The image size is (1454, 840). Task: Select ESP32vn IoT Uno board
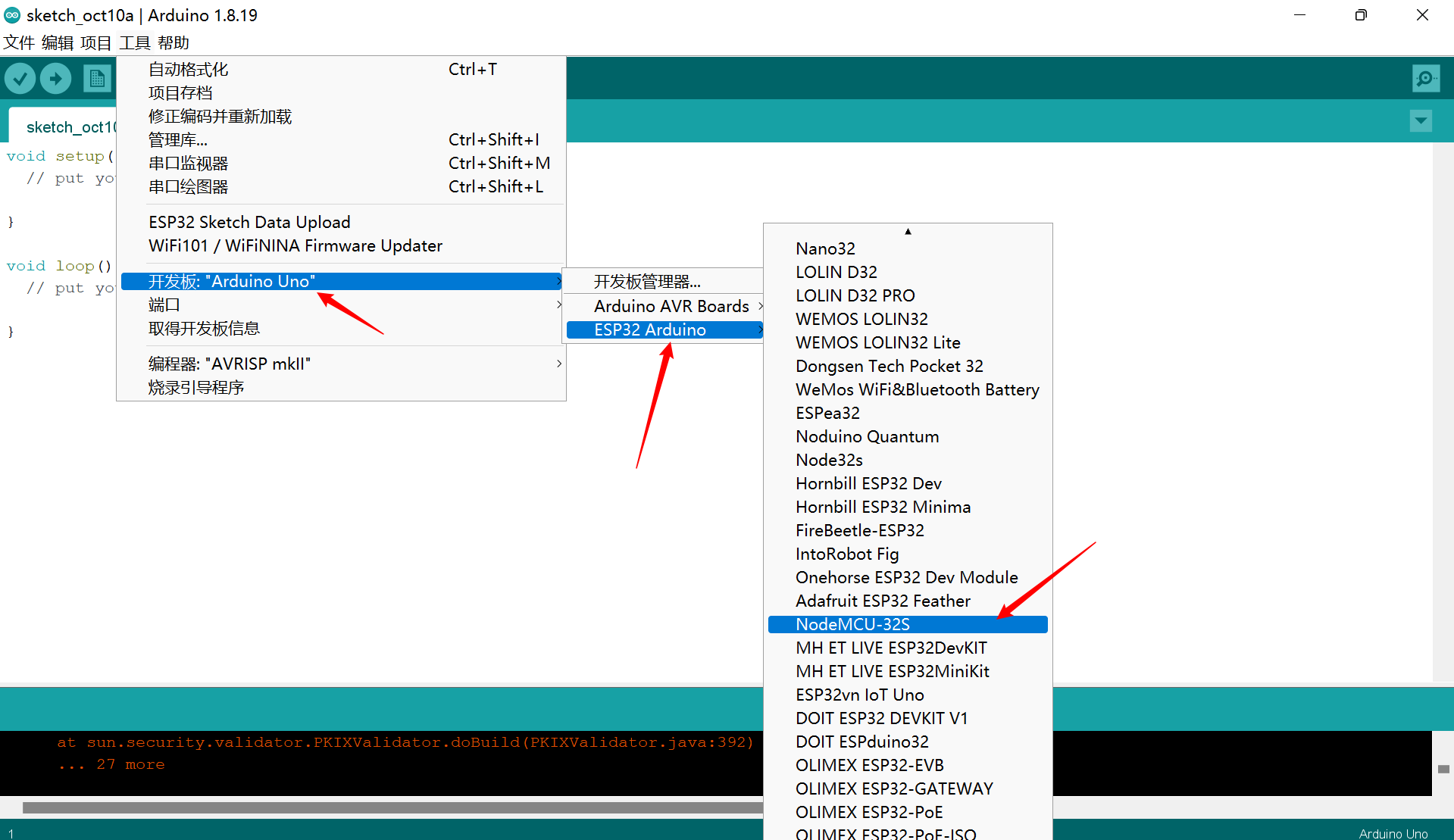tap(908, 695)
